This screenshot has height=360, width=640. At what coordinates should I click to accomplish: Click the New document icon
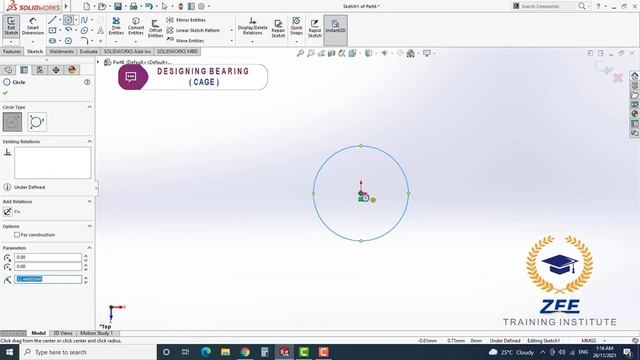pyautogui.click(x=87, y=6)
